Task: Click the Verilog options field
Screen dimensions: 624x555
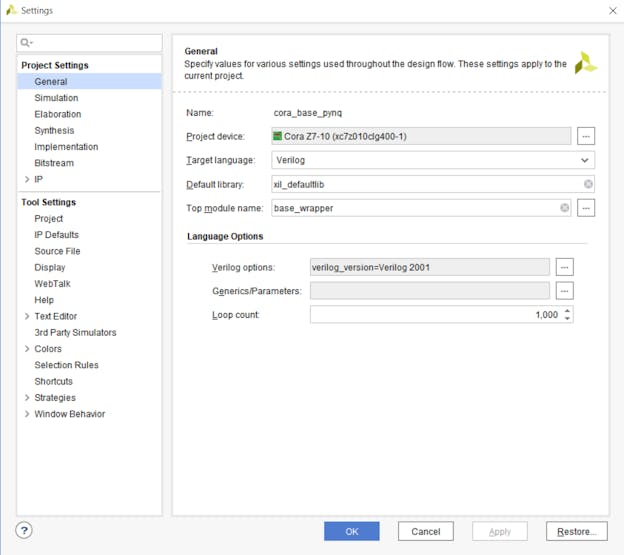Action: click(430, 267)
